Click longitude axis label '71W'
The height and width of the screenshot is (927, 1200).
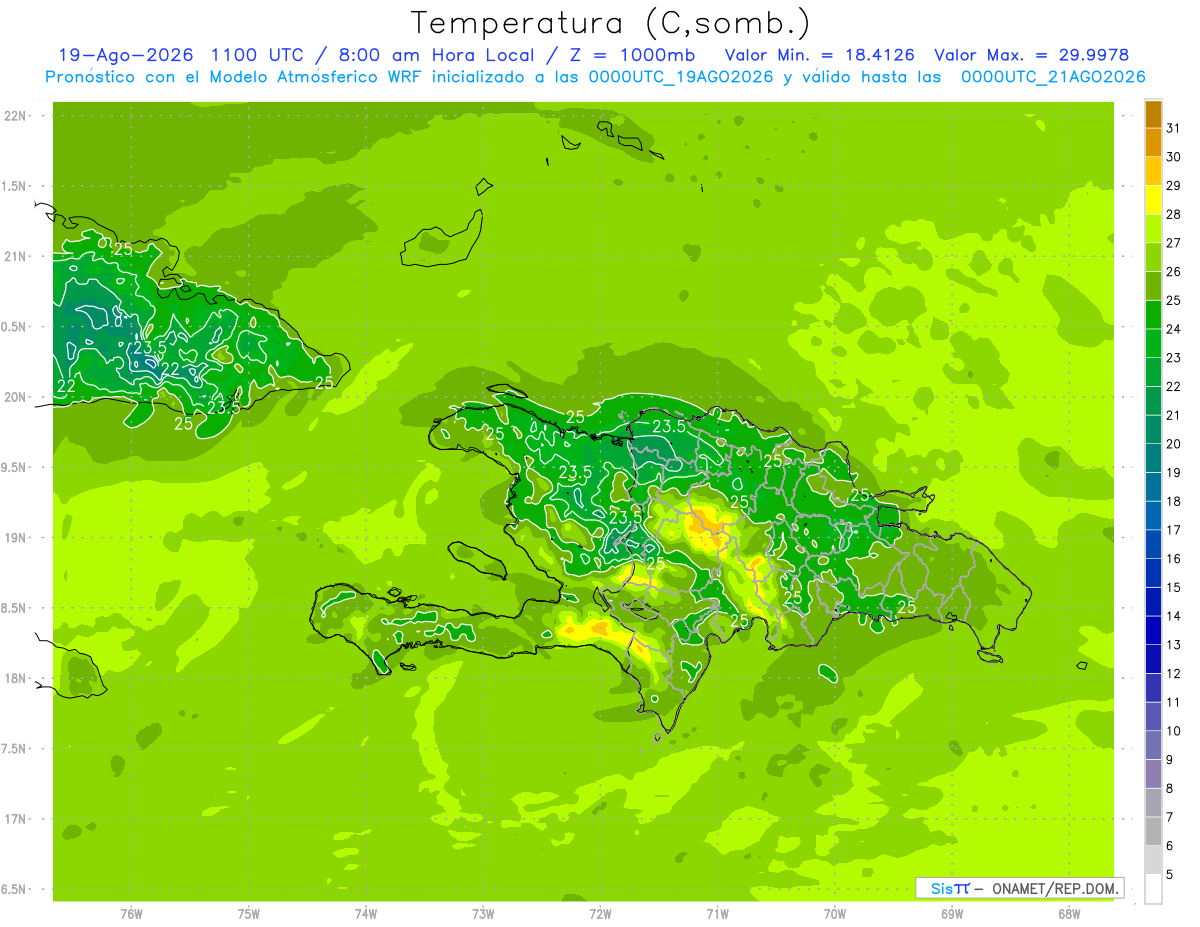(x=717, y=913)
